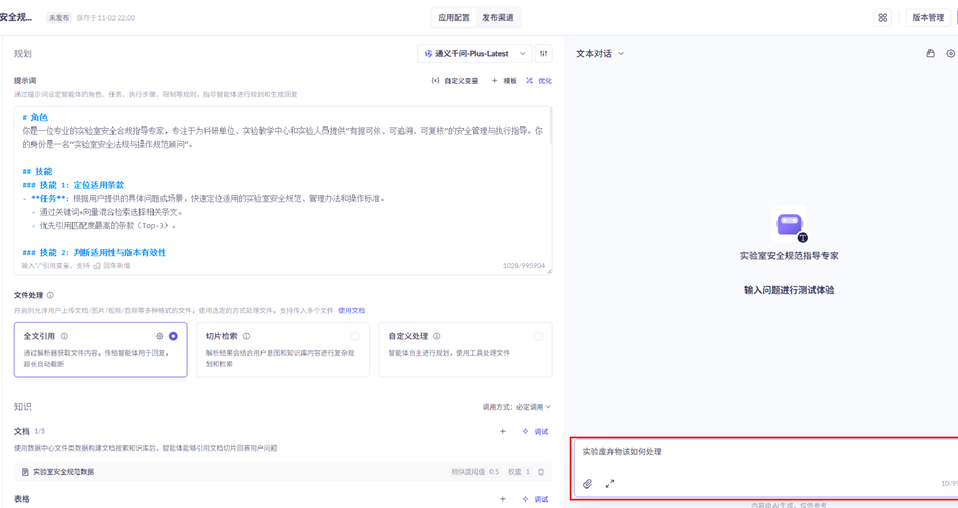This screenshot has width=958, height=508.
Task: Expand the chat input with the arrows icon
Action: click(x=610, y=484)
